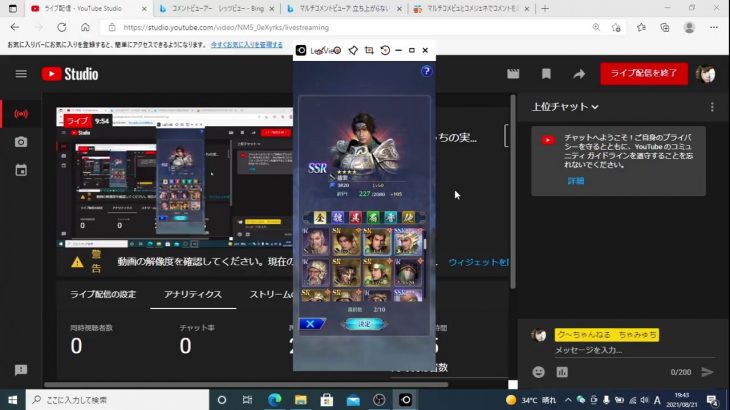Viewport: 730px width, 410px height.
Task: Click the clapperboard icon in the Studio header
Action: pyautogui.click(x=513, y=74)
